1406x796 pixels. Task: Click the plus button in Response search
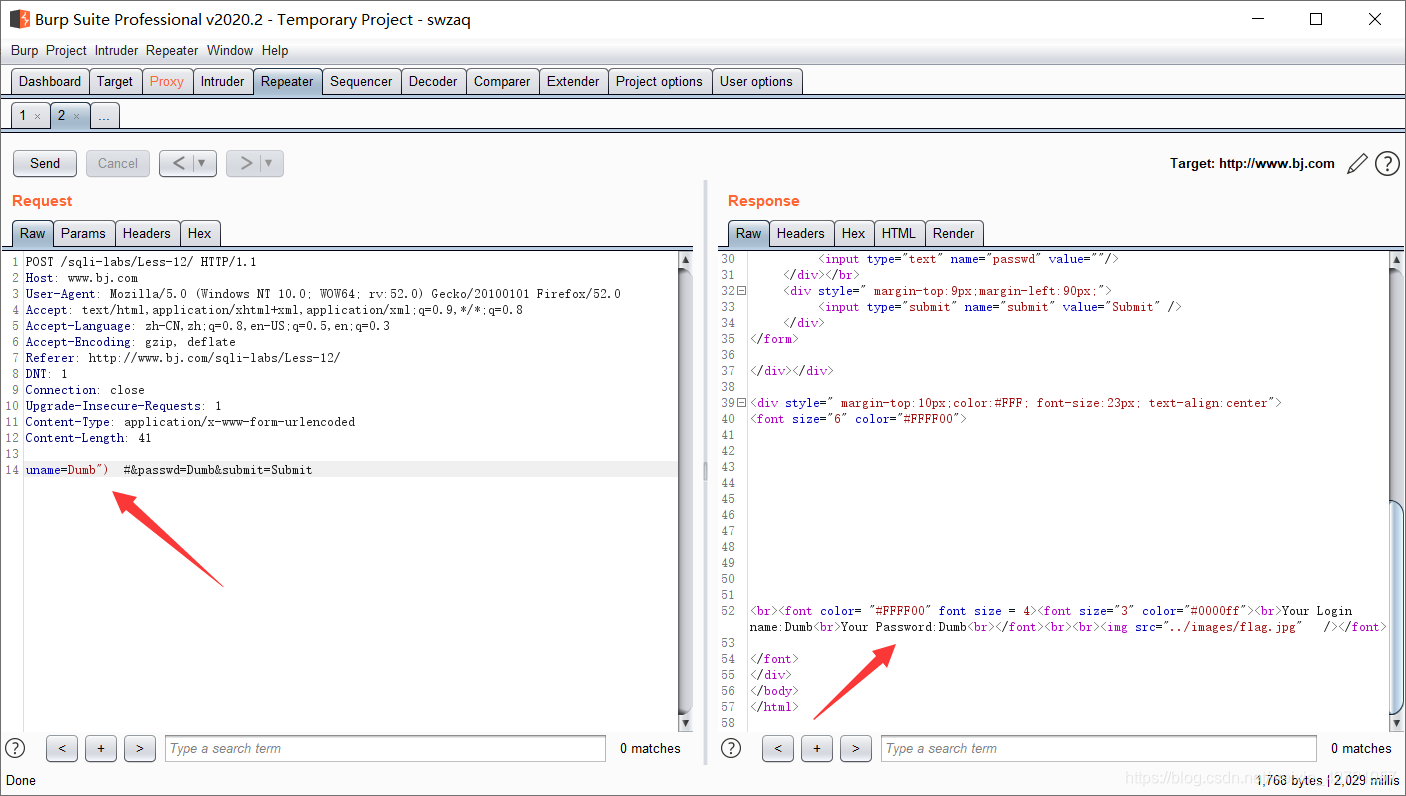[x=817, y=748]
